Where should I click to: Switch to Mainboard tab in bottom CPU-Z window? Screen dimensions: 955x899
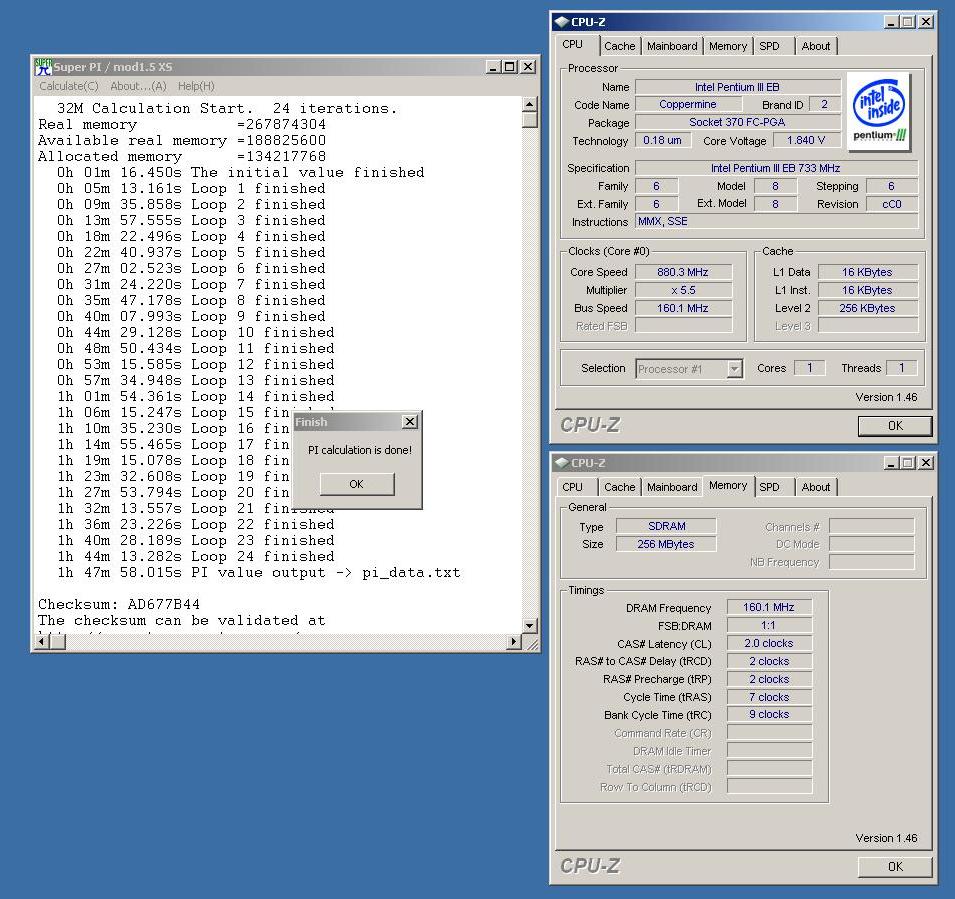(672, 487)
